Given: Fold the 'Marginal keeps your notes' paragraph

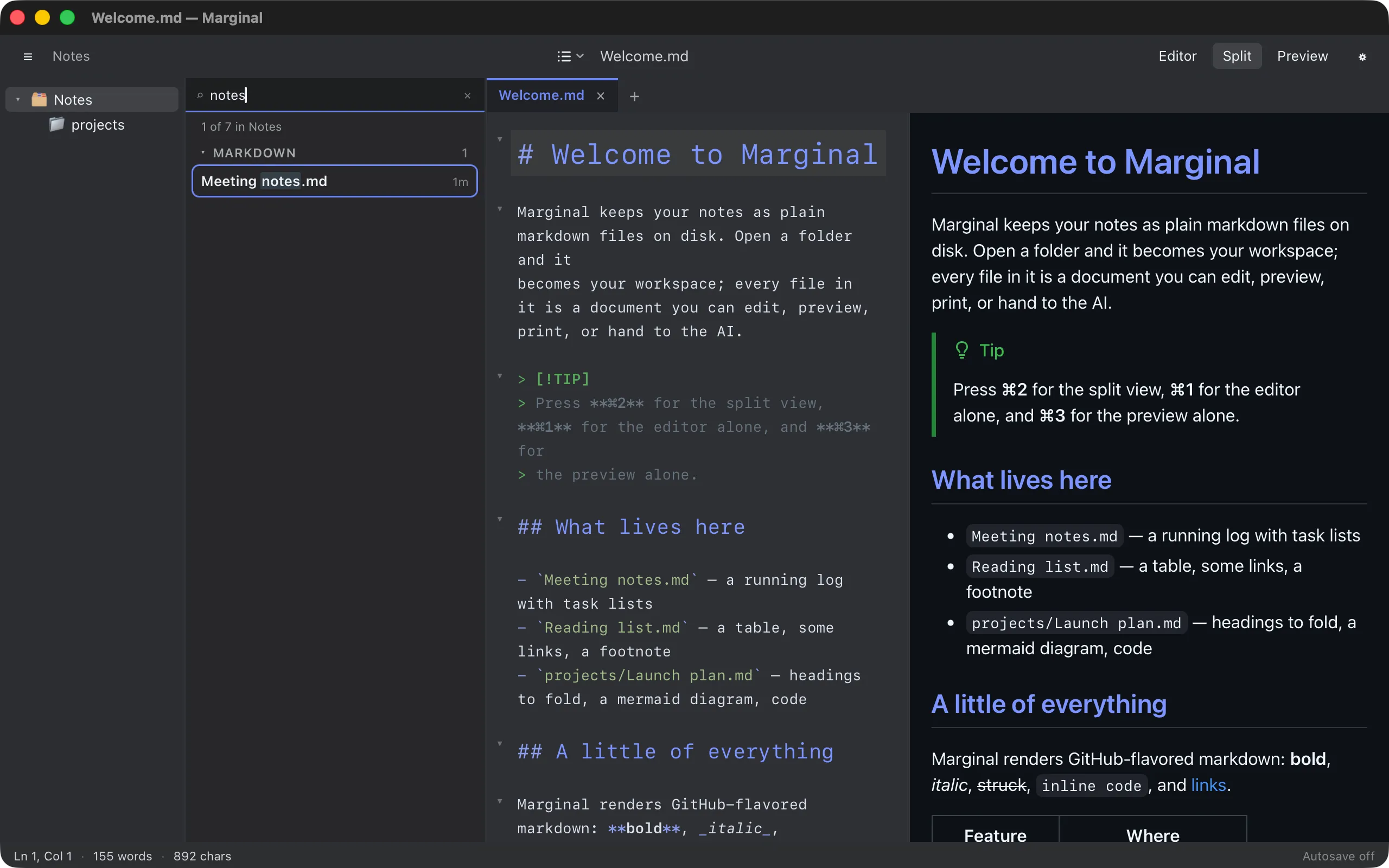Looking at the screenshot, I should (499, 209).
